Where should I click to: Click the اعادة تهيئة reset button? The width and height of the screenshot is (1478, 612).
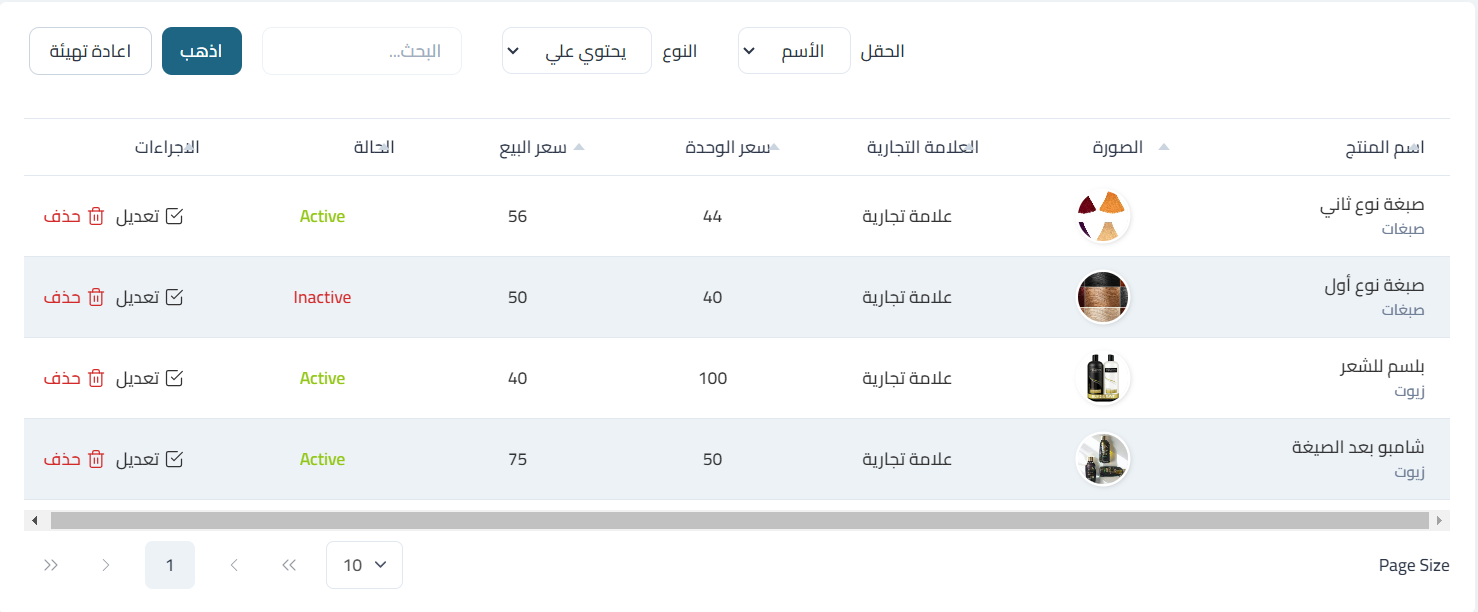(x=91, y=51)
